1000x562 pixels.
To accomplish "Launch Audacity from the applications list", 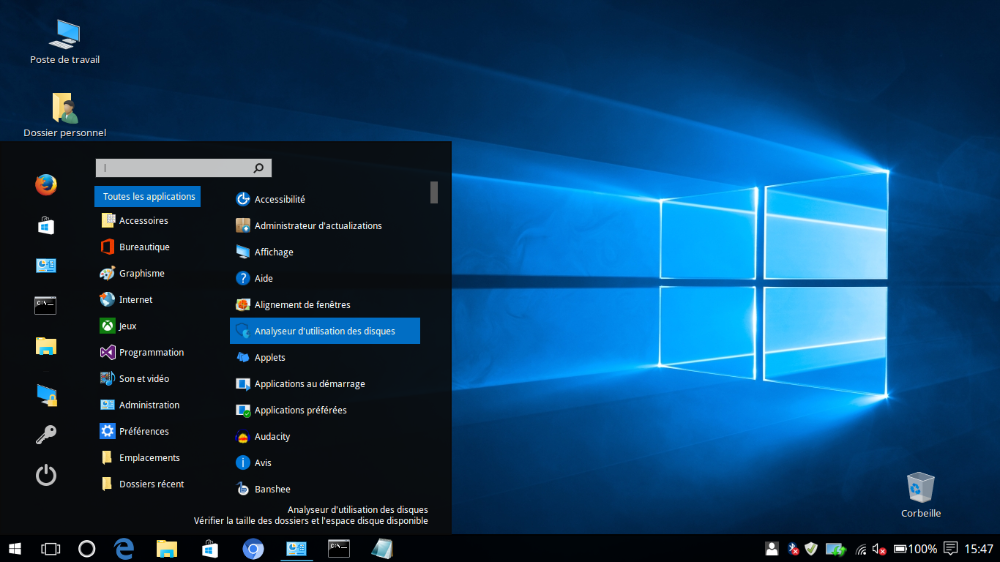I will pyautogui.click(x=272, y=437).
